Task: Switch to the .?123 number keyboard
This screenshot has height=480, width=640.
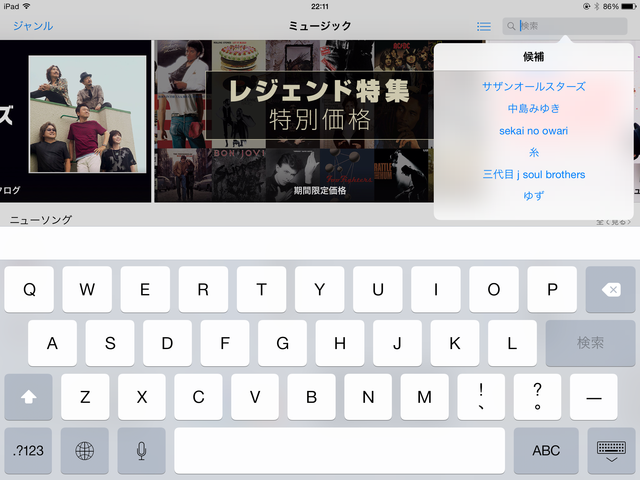Action: coord(28,451)
